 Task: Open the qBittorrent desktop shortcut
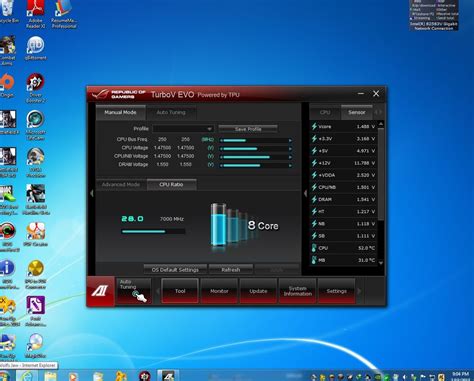[35, 49]
